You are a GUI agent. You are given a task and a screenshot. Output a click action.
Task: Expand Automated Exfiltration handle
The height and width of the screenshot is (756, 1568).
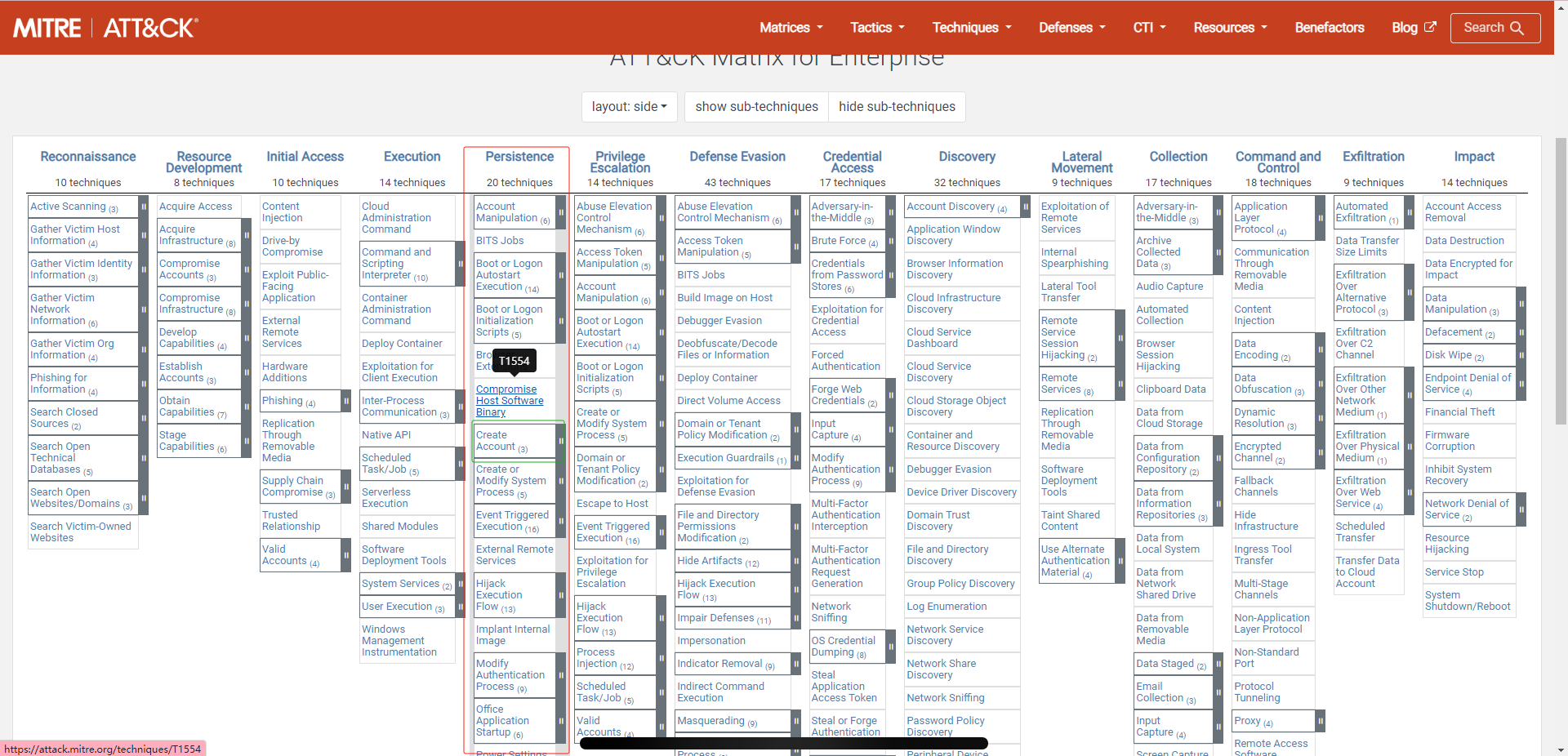[1409, 212]
